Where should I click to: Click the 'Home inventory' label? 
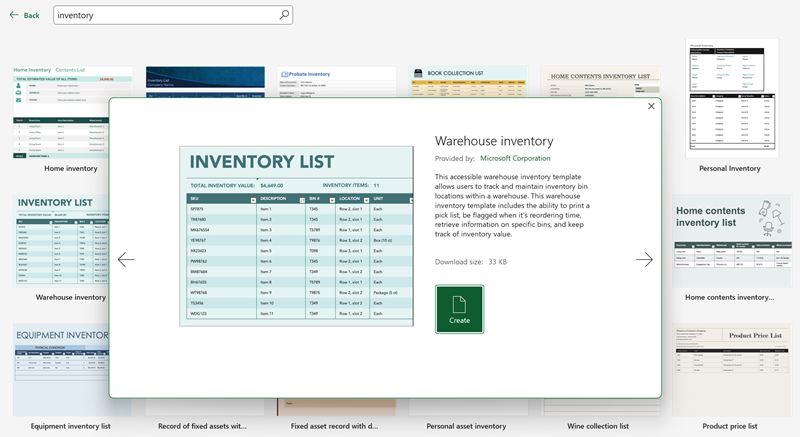tap(70, 168)
